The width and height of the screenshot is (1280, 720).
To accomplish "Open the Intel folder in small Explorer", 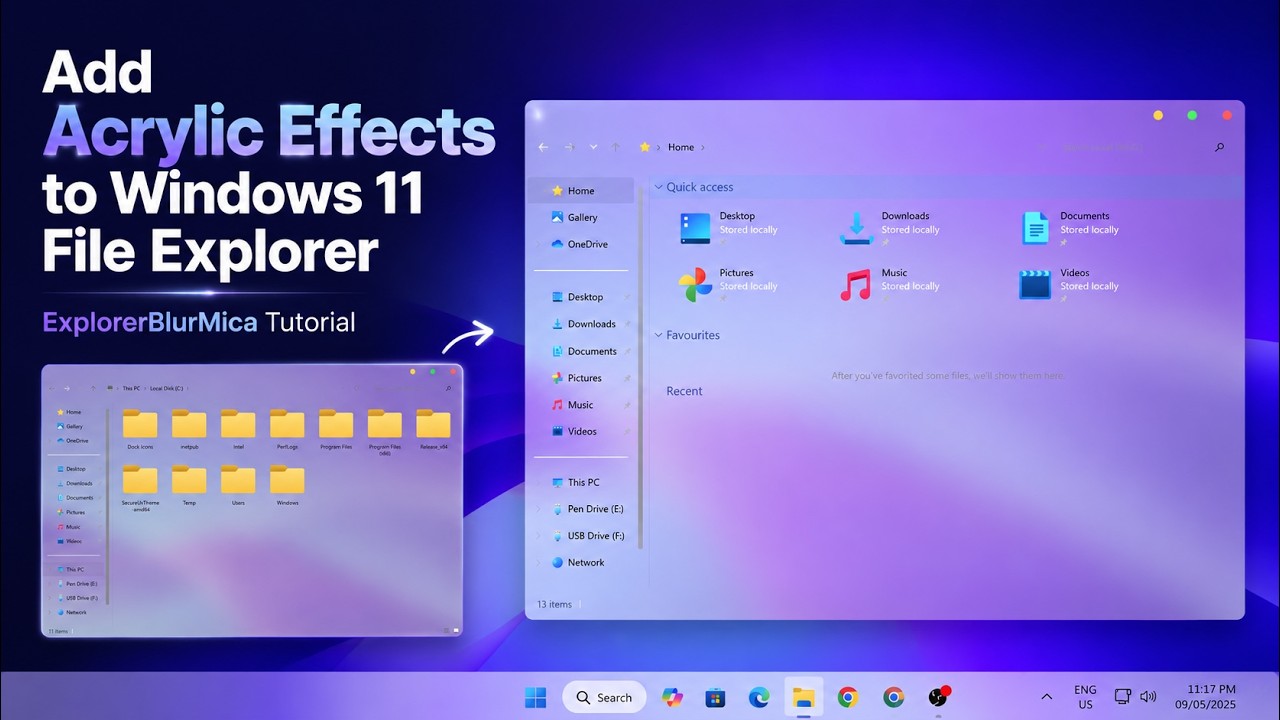I will click(x=238, y=429).
